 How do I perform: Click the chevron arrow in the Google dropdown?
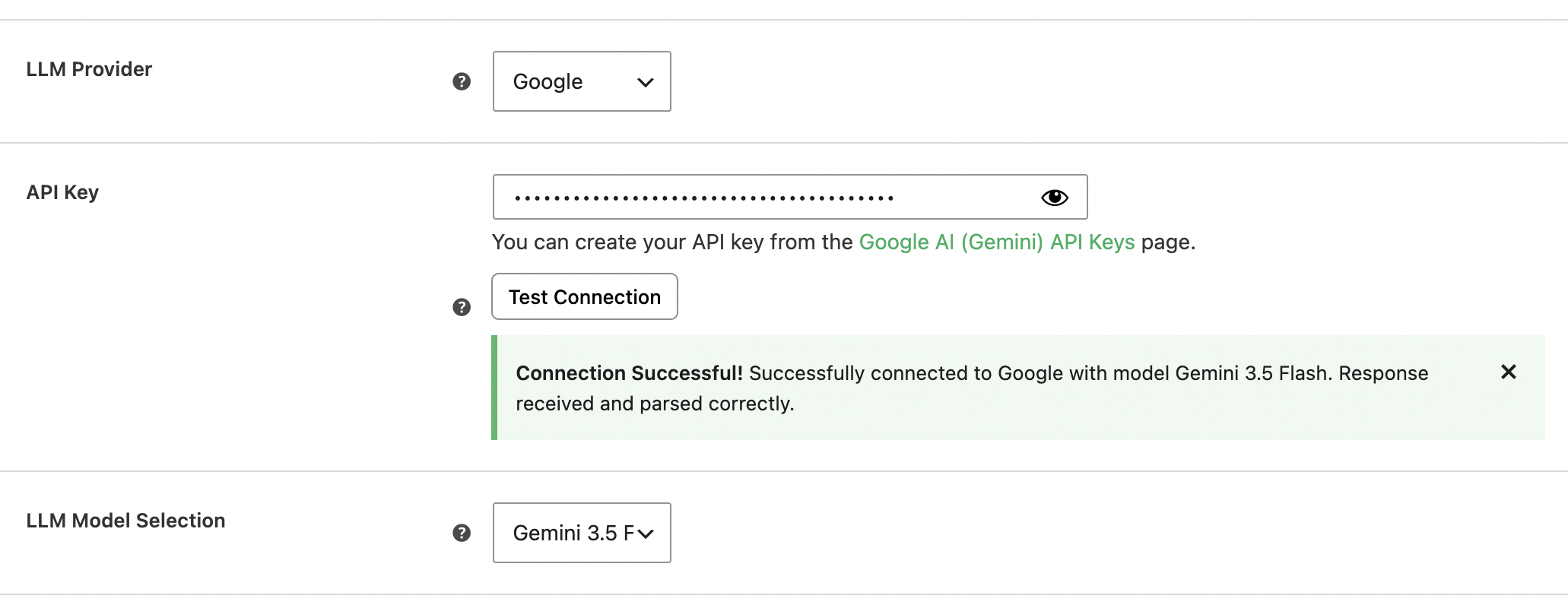tap(646, 82)
